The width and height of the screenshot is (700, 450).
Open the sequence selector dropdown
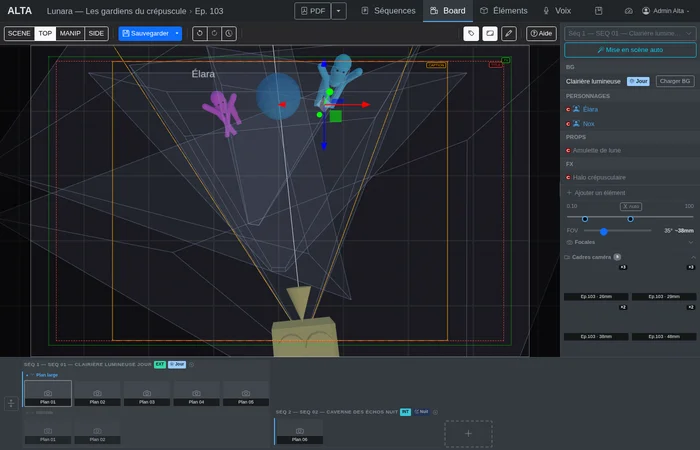click(630, 33)
